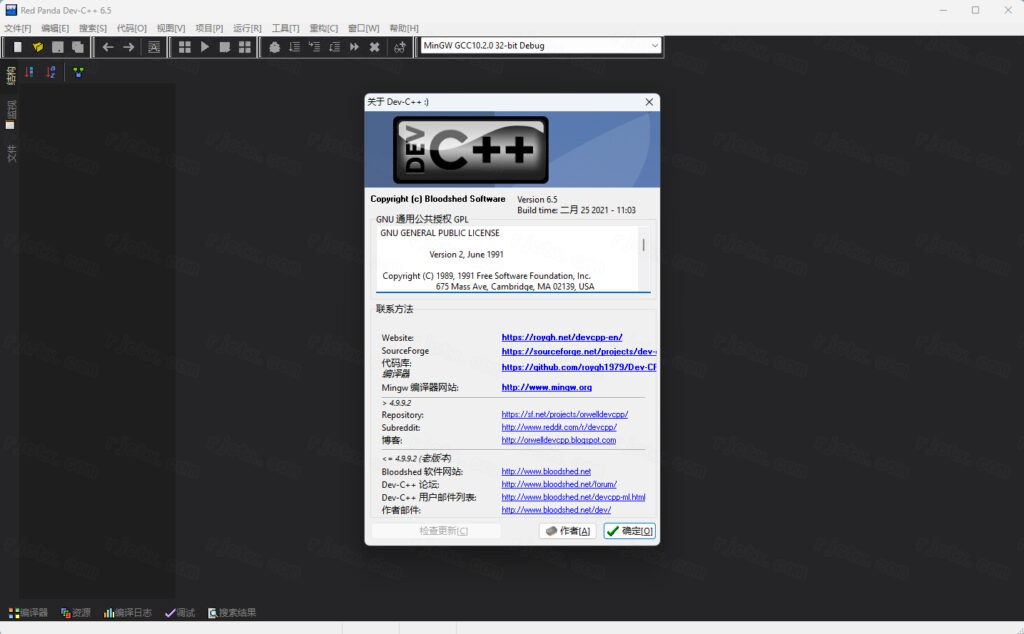Image resolution: width=1024 pixels, height=634 pixels.
Task: Open the 搜索结果 bottom tab
Action: (232, 612)
